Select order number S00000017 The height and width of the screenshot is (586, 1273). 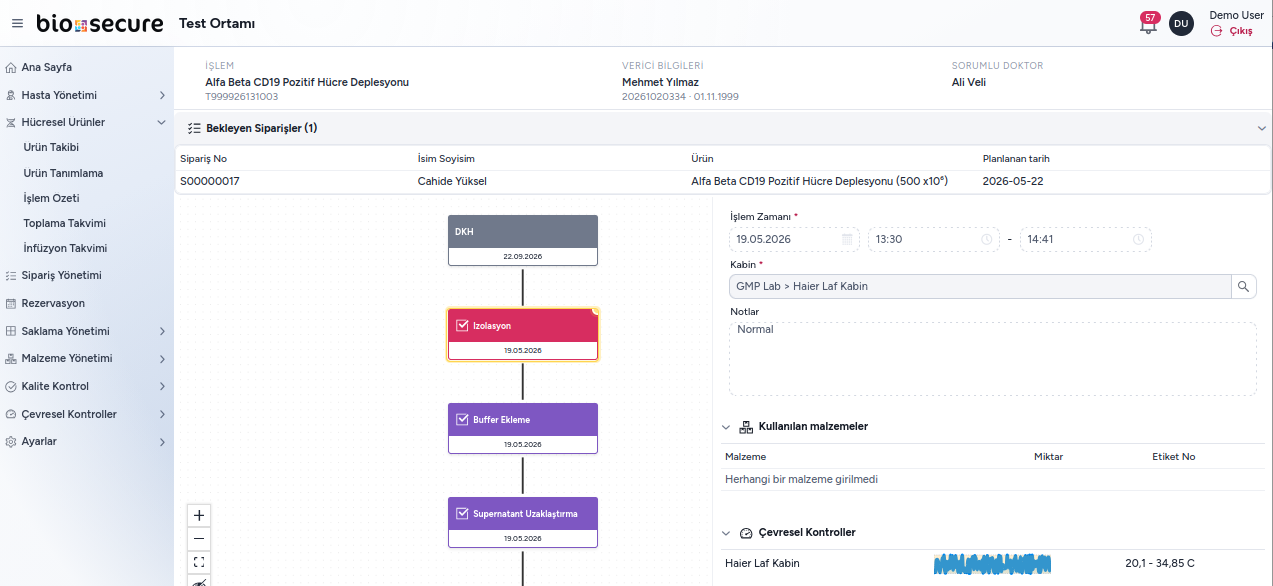pyautogui.click(x=210, y=182)
